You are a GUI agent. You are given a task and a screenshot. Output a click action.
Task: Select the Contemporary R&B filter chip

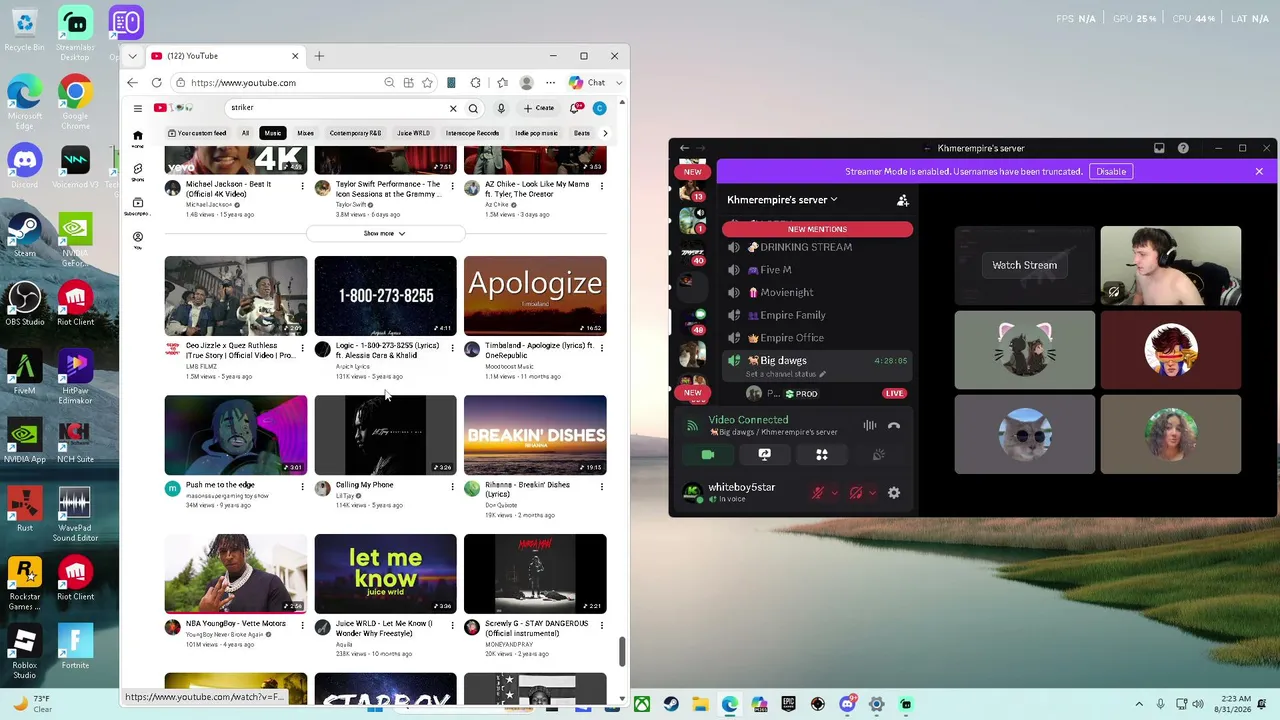tap(355, 133)
